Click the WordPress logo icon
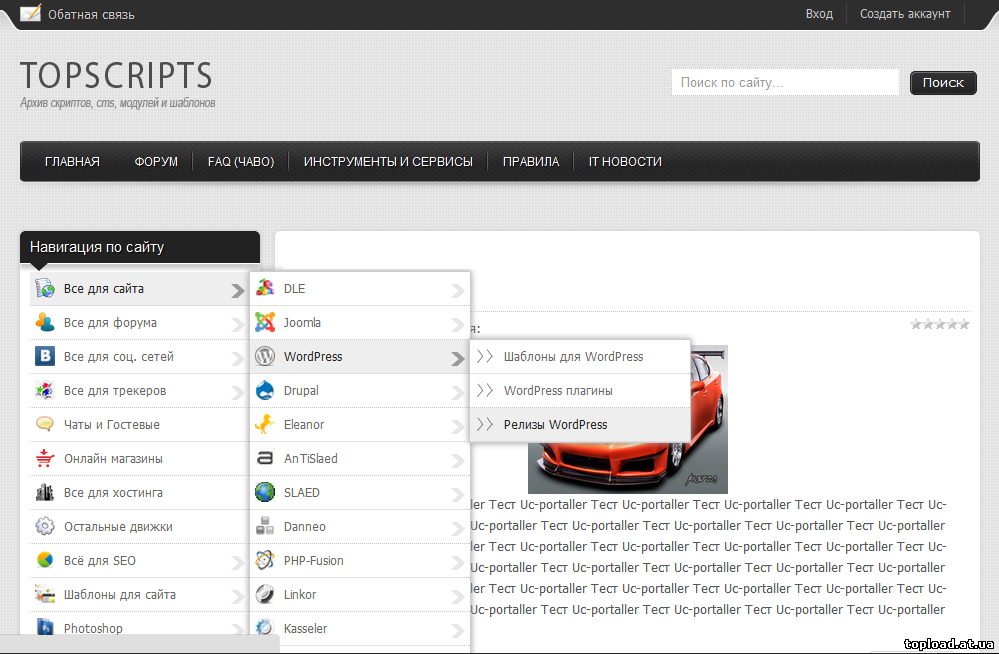999x654 pixels. [x=265, y=356]
